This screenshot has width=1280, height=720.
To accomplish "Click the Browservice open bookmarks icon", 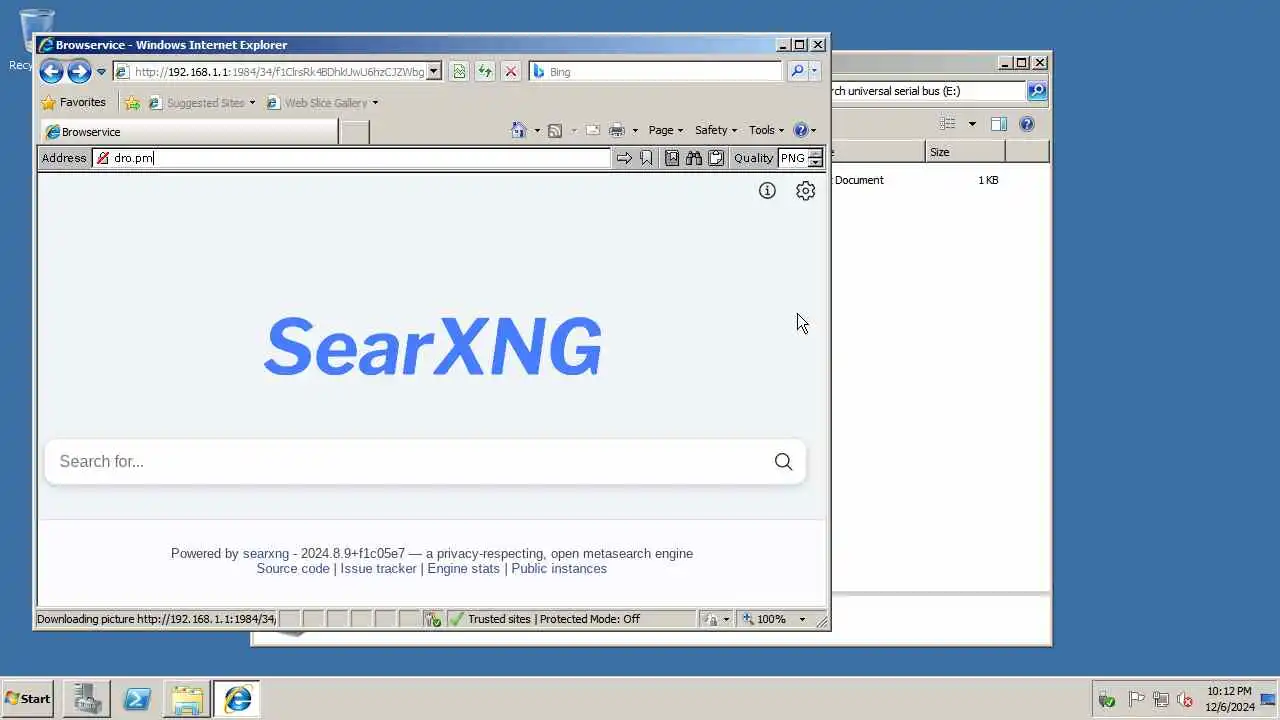I will tap(672, 158).
